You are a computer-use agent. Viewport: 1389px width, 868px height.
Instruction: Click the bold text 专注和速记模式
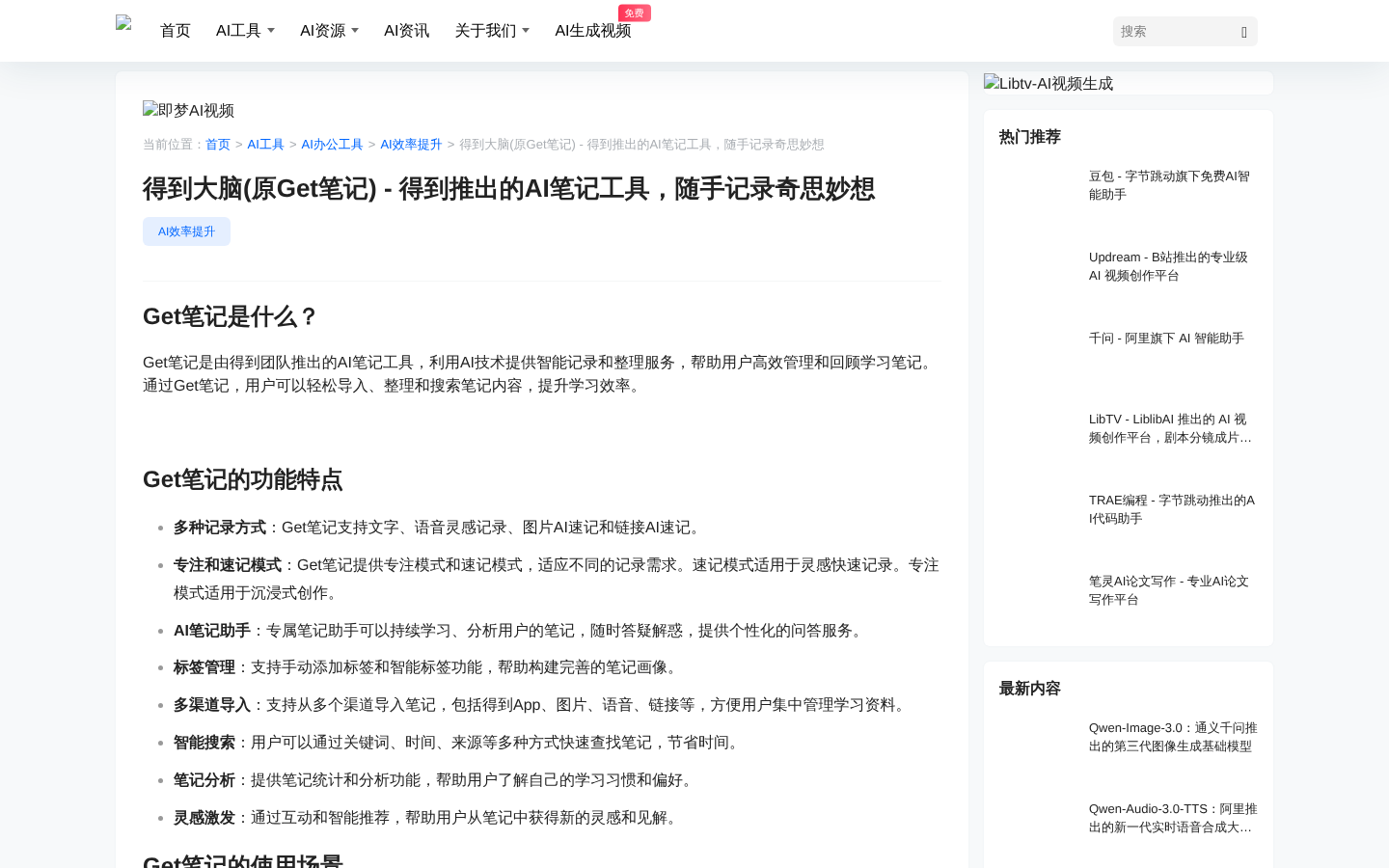click(228, 565)
